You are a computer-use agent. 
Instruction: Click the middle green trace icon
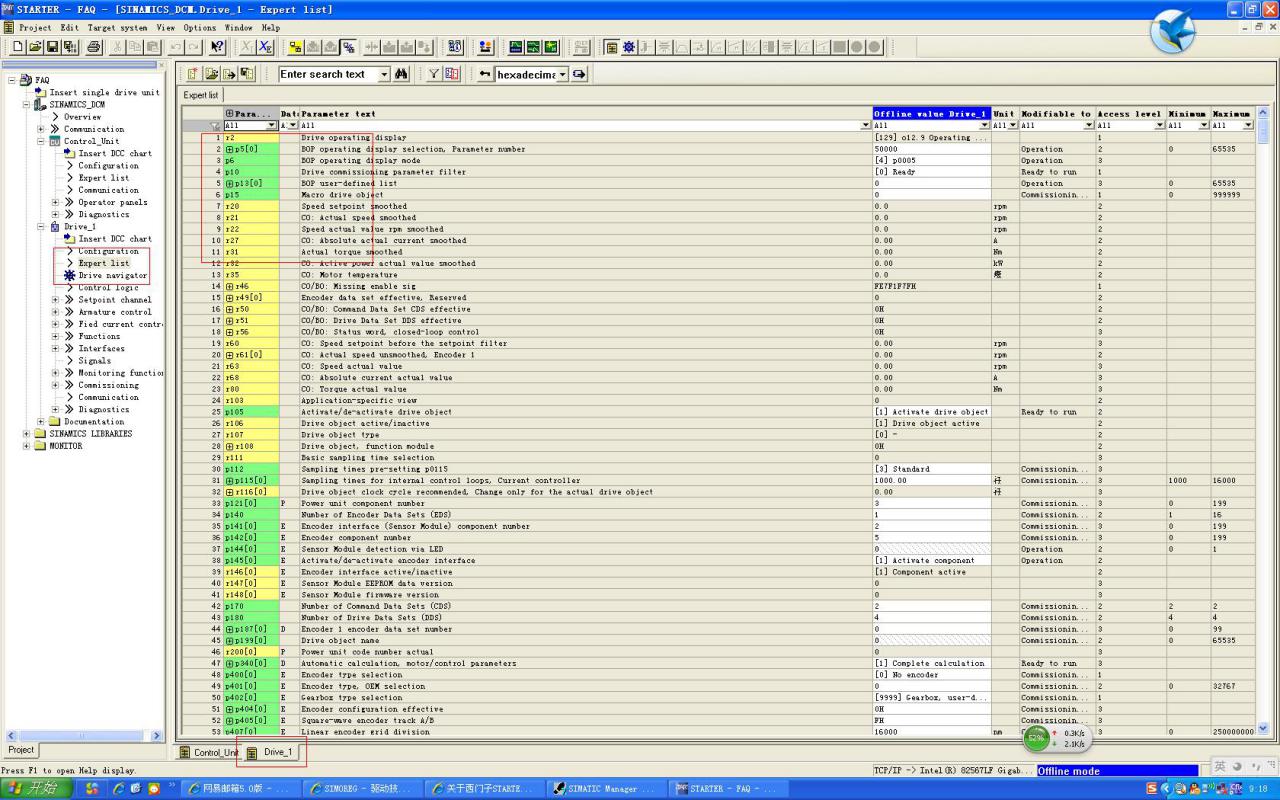pyautogui.click(x=534, y=47)
